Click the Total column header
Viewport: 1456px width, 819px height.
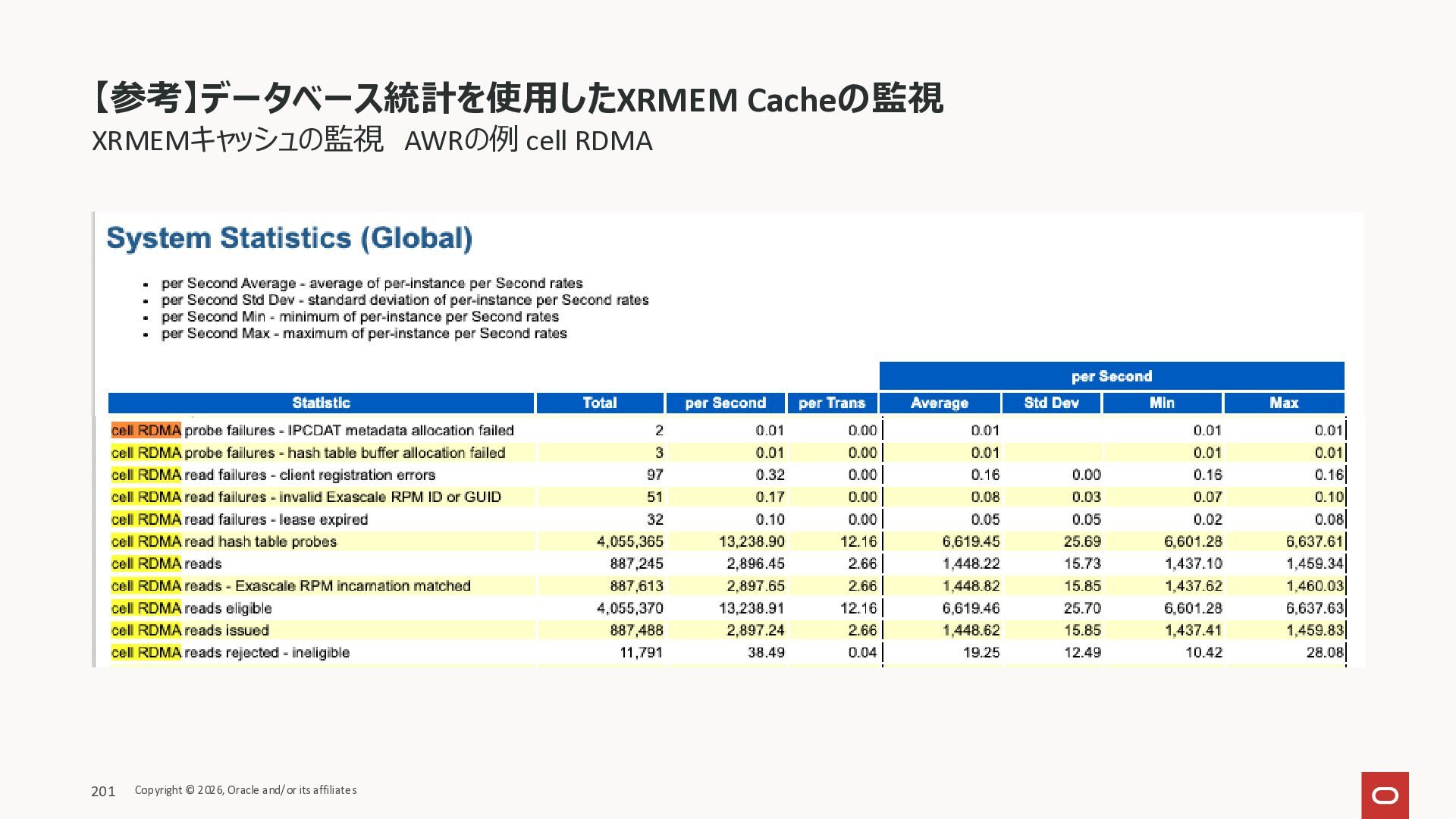[599, 403]
